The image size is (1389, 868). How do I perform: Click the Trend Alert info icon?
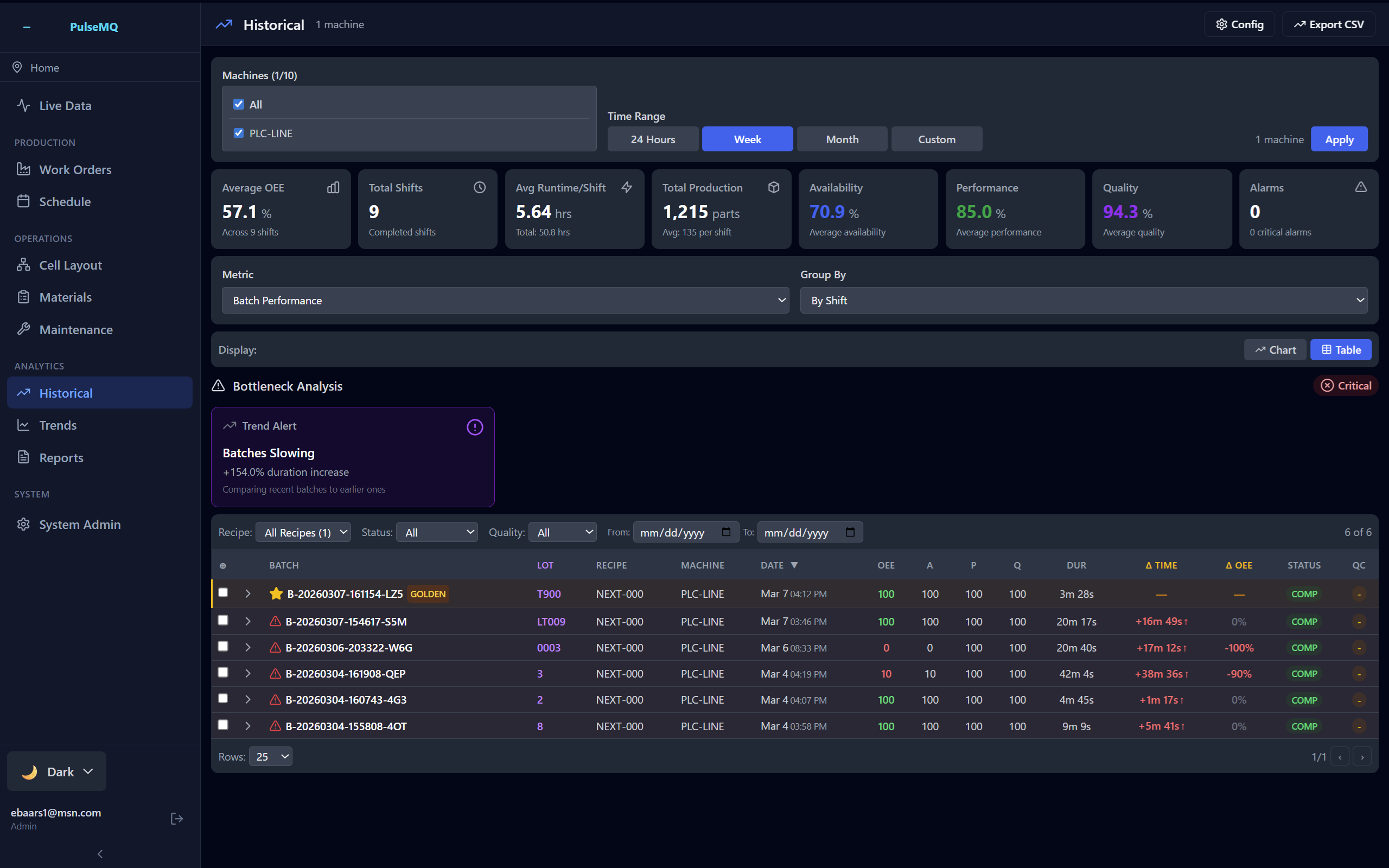click(475, 427)
